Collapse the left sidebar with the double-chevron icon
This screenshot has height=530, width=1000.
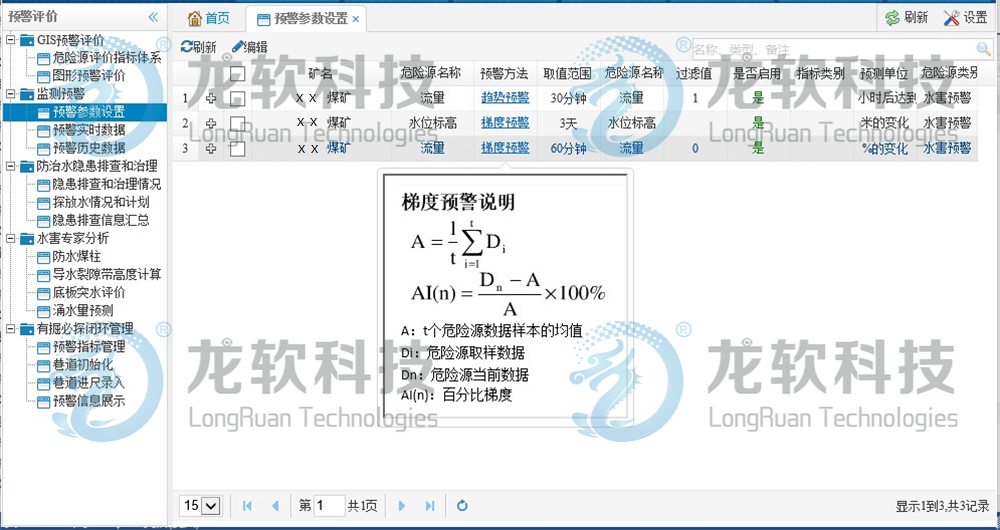153,17
